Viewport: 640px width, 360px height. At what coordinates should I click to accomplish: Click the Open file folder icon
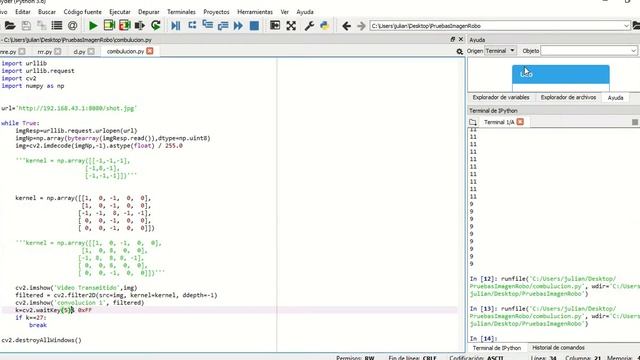[x=10, y=26]
